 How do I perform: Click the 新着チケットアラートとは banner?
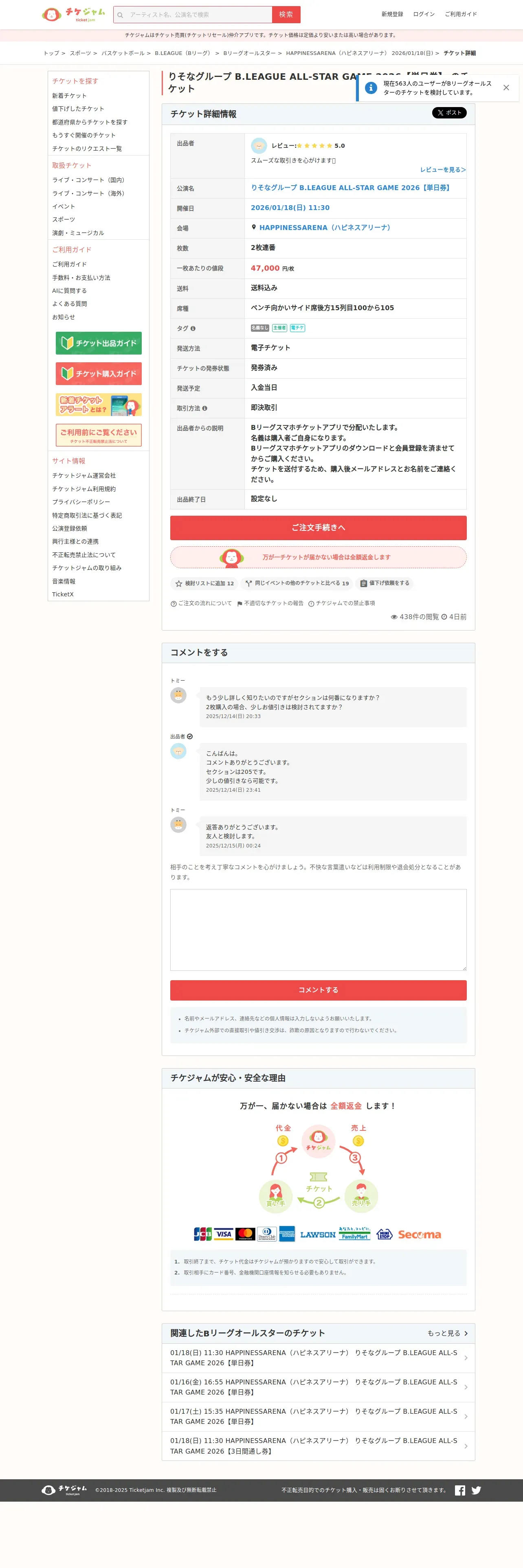click(99, 405)
